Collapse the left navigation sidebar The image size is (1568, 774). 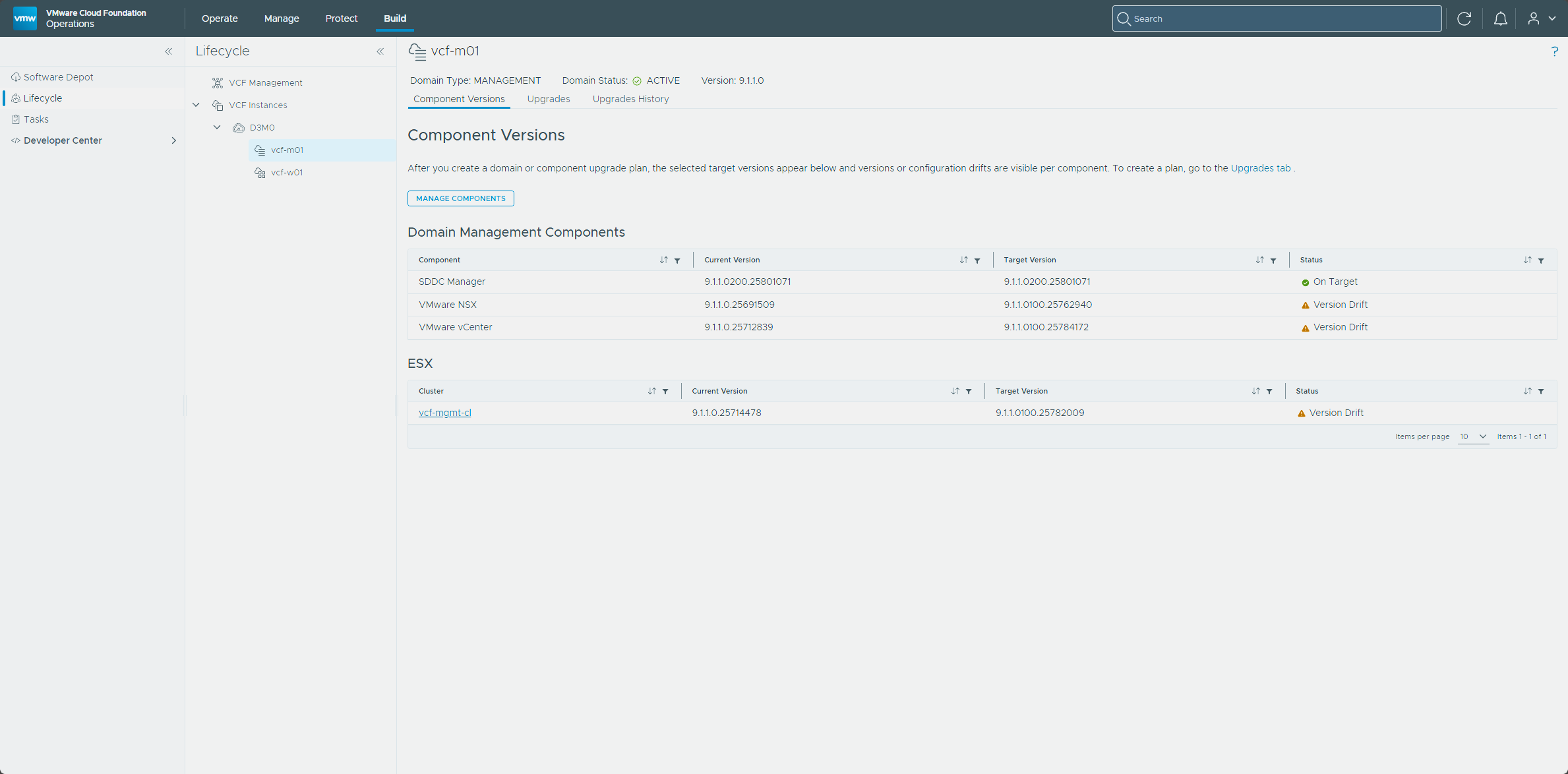click(169, 51)
